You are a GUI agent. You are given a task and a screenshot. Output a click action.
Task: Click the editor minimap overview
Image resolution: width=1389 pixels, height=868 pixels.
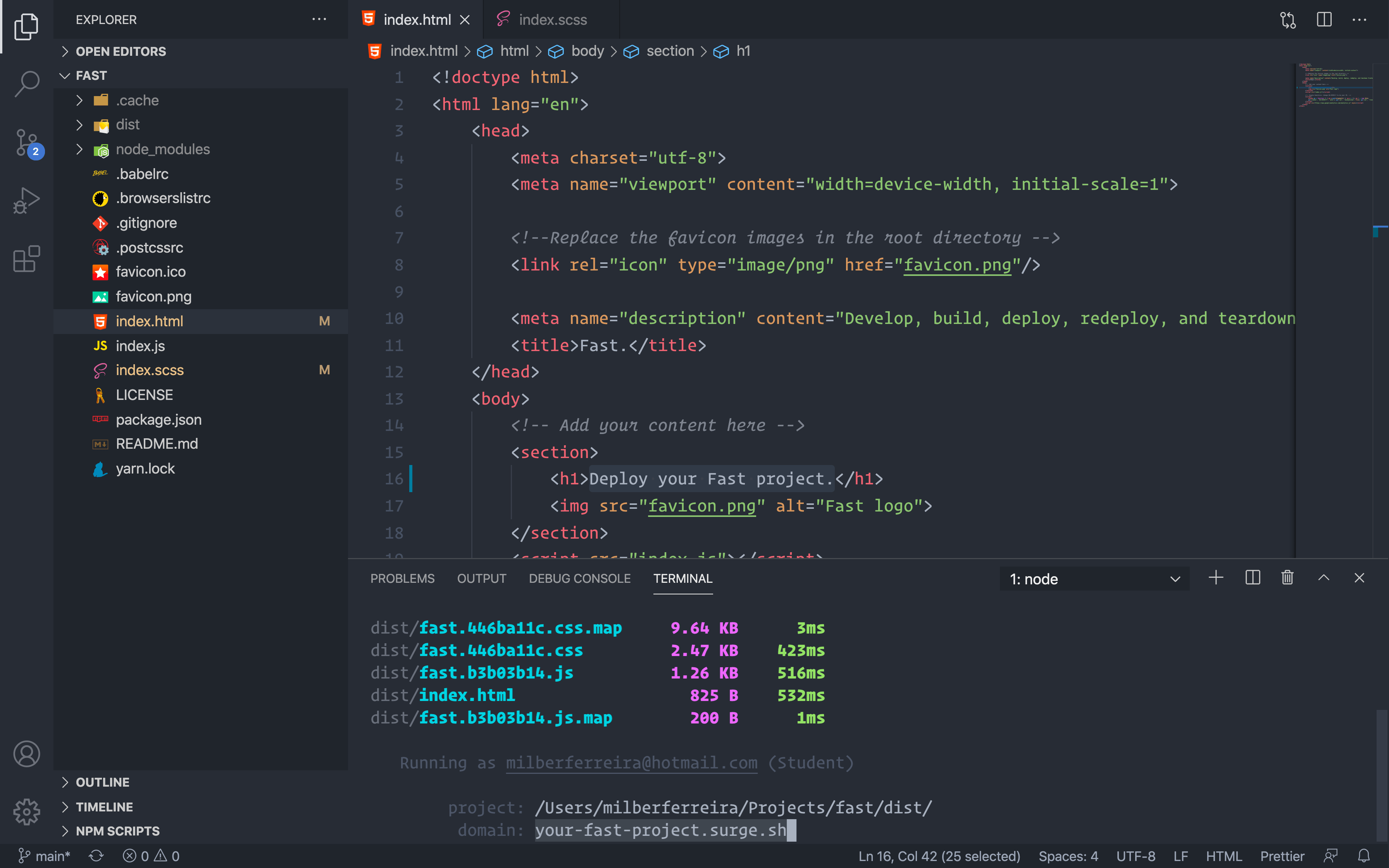1334,86
